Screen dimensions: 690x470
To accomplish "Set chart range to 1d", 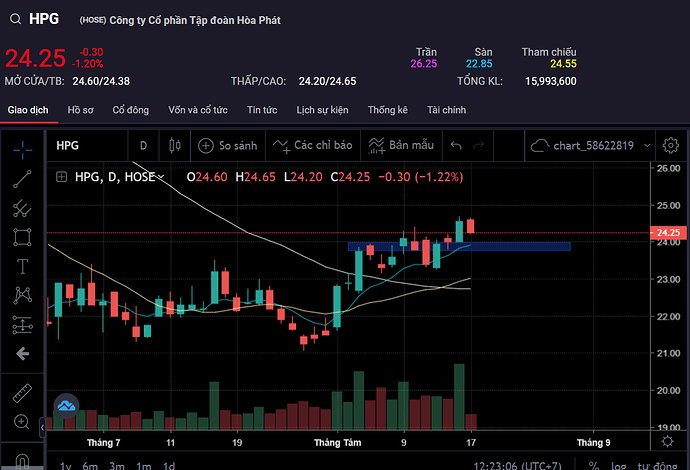I will [x=169, y=466].
